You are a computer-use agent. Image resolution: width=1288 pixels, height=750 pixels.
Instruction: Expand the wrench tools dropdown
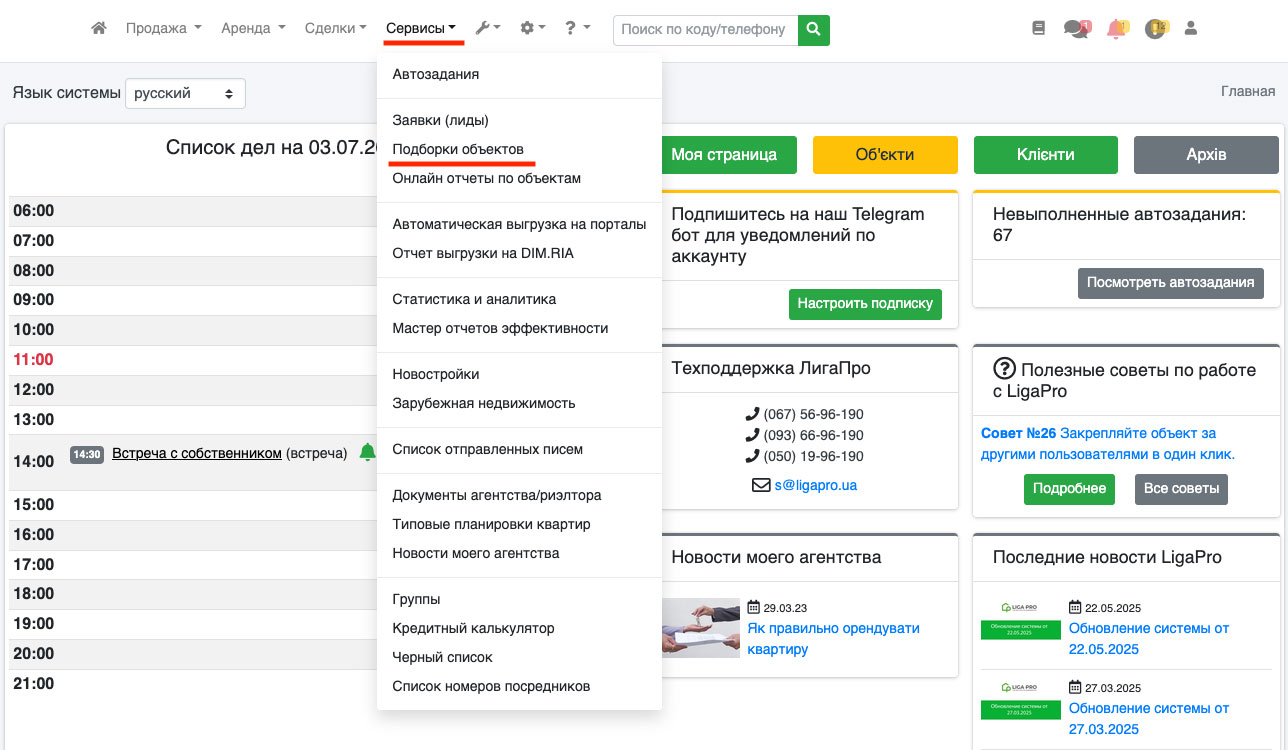pyautogui.click(x=487, y=29)
